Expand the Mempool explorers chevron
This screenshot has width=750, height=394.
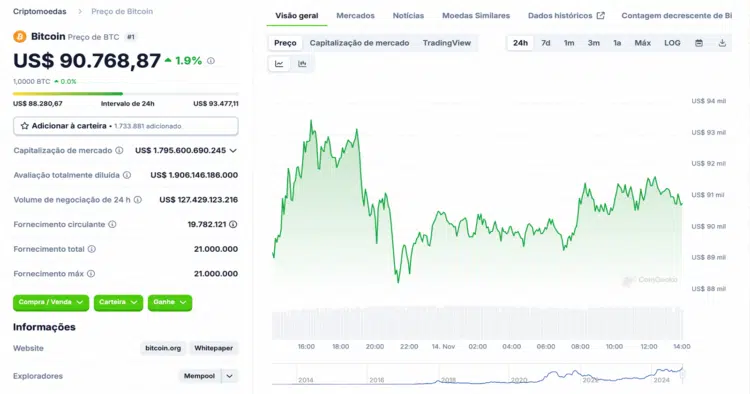tap(230, 376)
